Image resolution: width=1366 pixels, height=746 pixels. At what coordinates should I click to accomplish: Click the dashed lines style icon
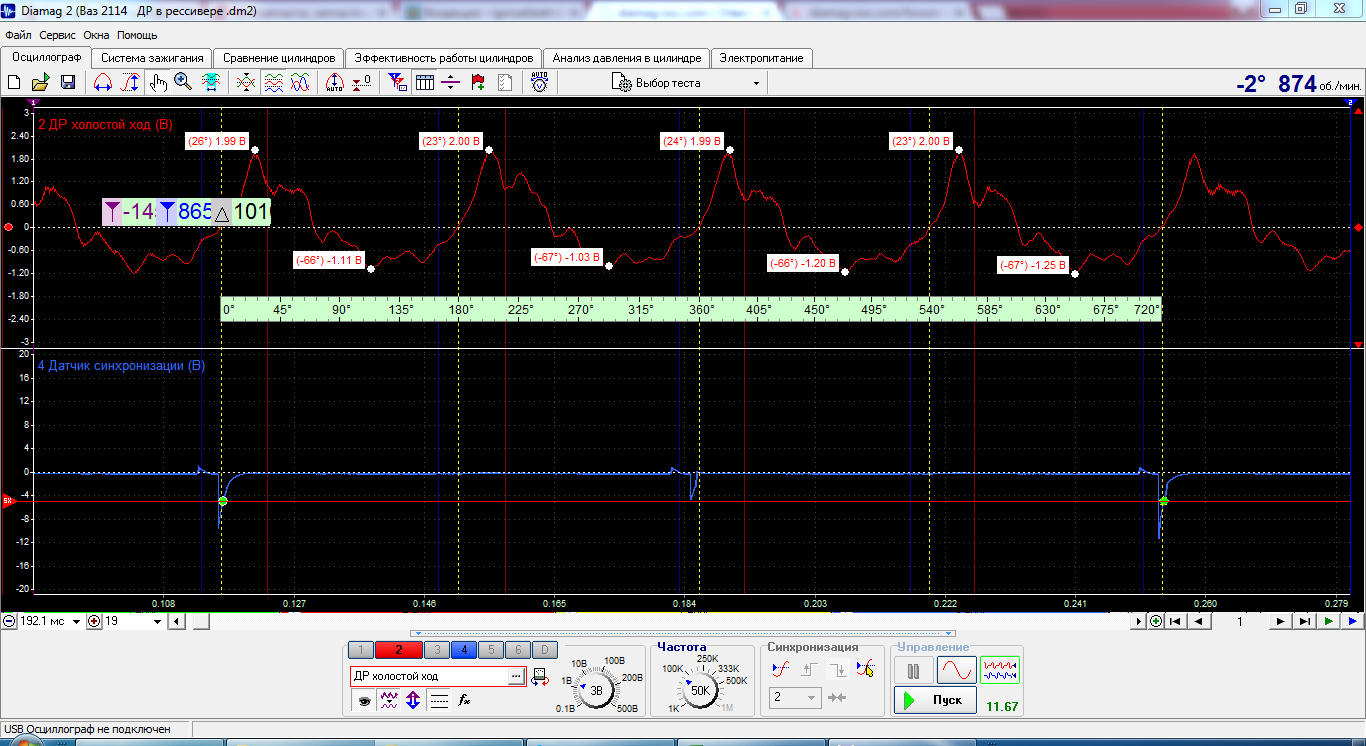pyautogui.click(x=438, y=701)
